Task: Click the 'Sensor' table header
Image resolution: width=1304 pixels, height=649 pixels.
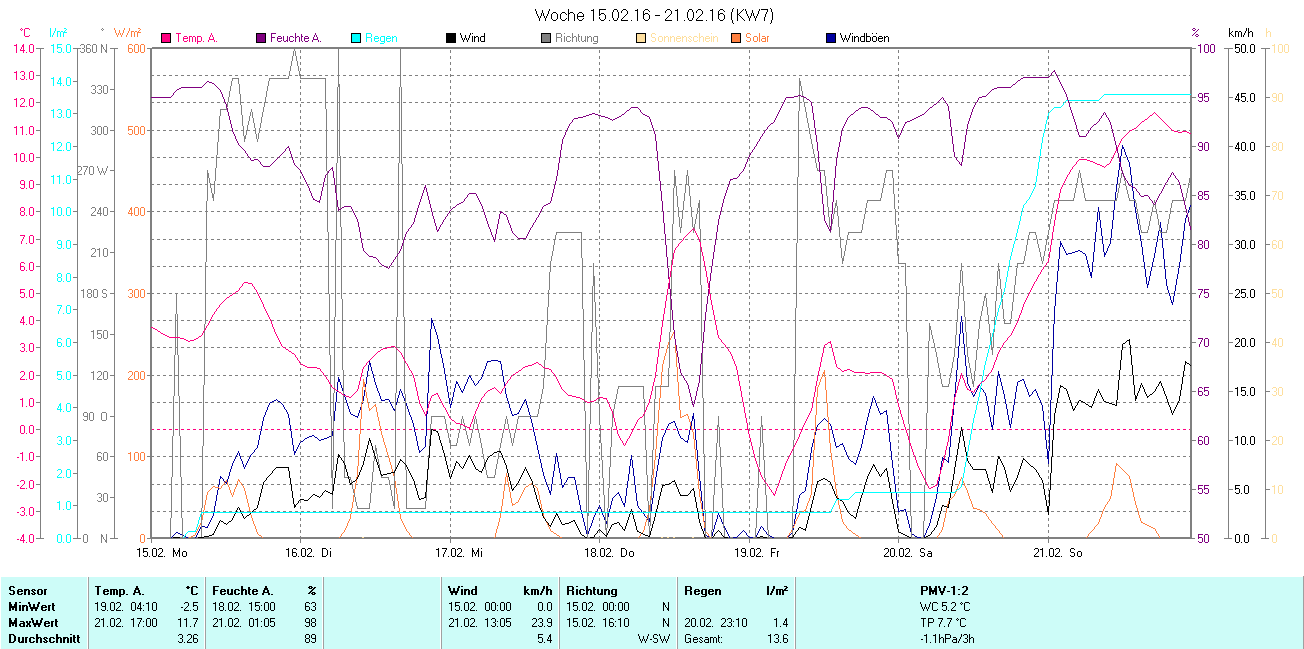Action: [27, 591]
